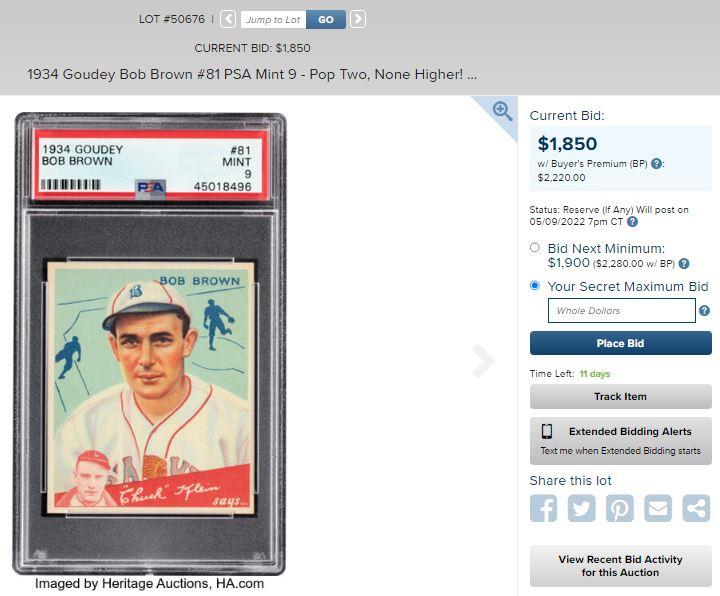
Task: Focus the Whole Dollars bid amount field
Action: (x=622, y=310)
